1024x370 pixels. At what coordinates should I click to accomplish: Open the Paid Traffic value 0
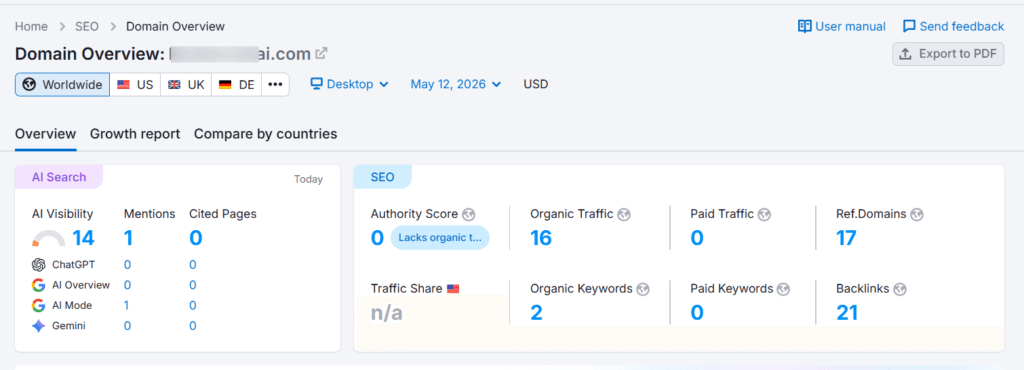tap(697, 238)
